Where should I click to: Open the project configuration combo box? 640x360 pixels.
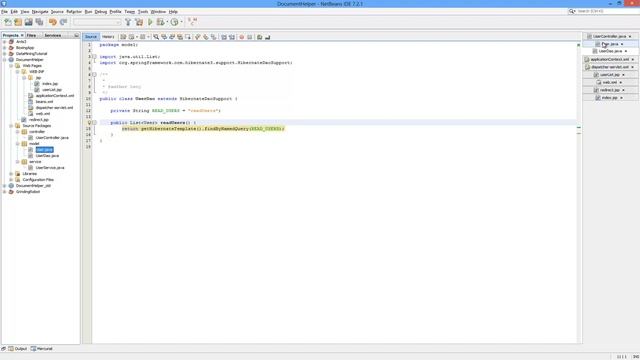coord(97,22)
